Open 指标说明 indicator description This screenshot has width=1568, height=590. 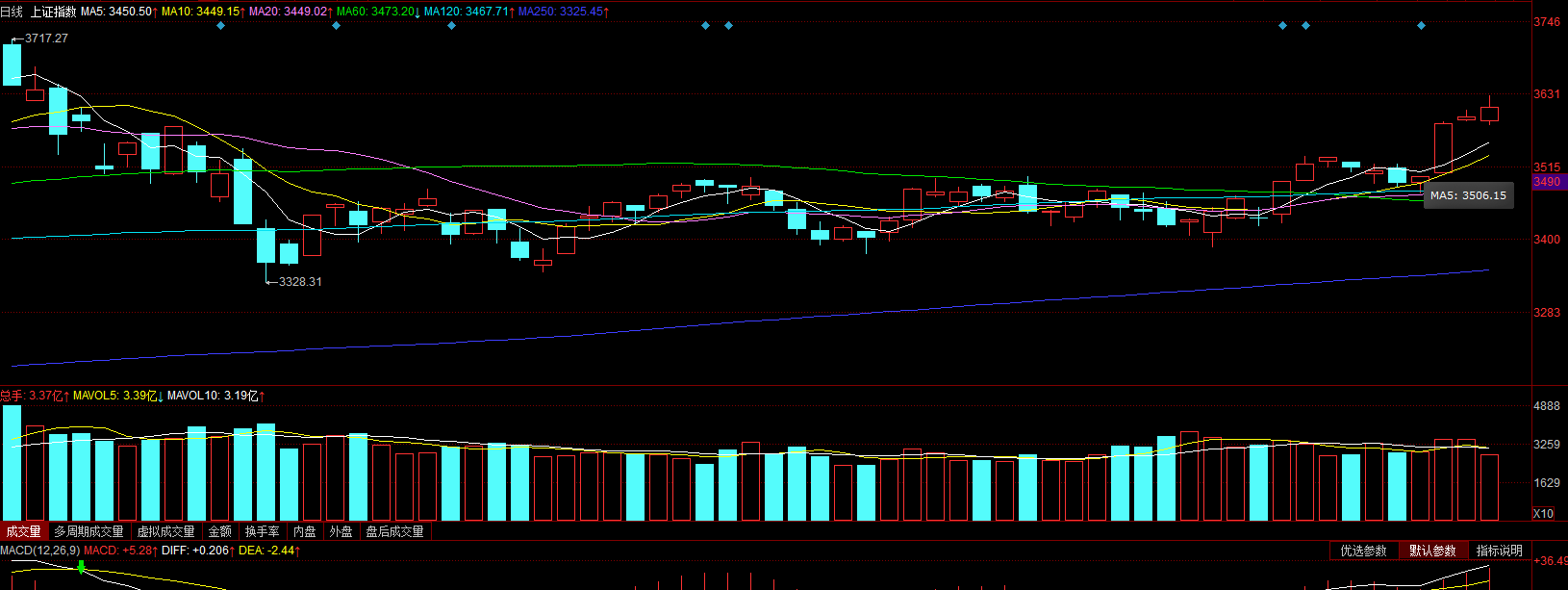point(1499,551)
